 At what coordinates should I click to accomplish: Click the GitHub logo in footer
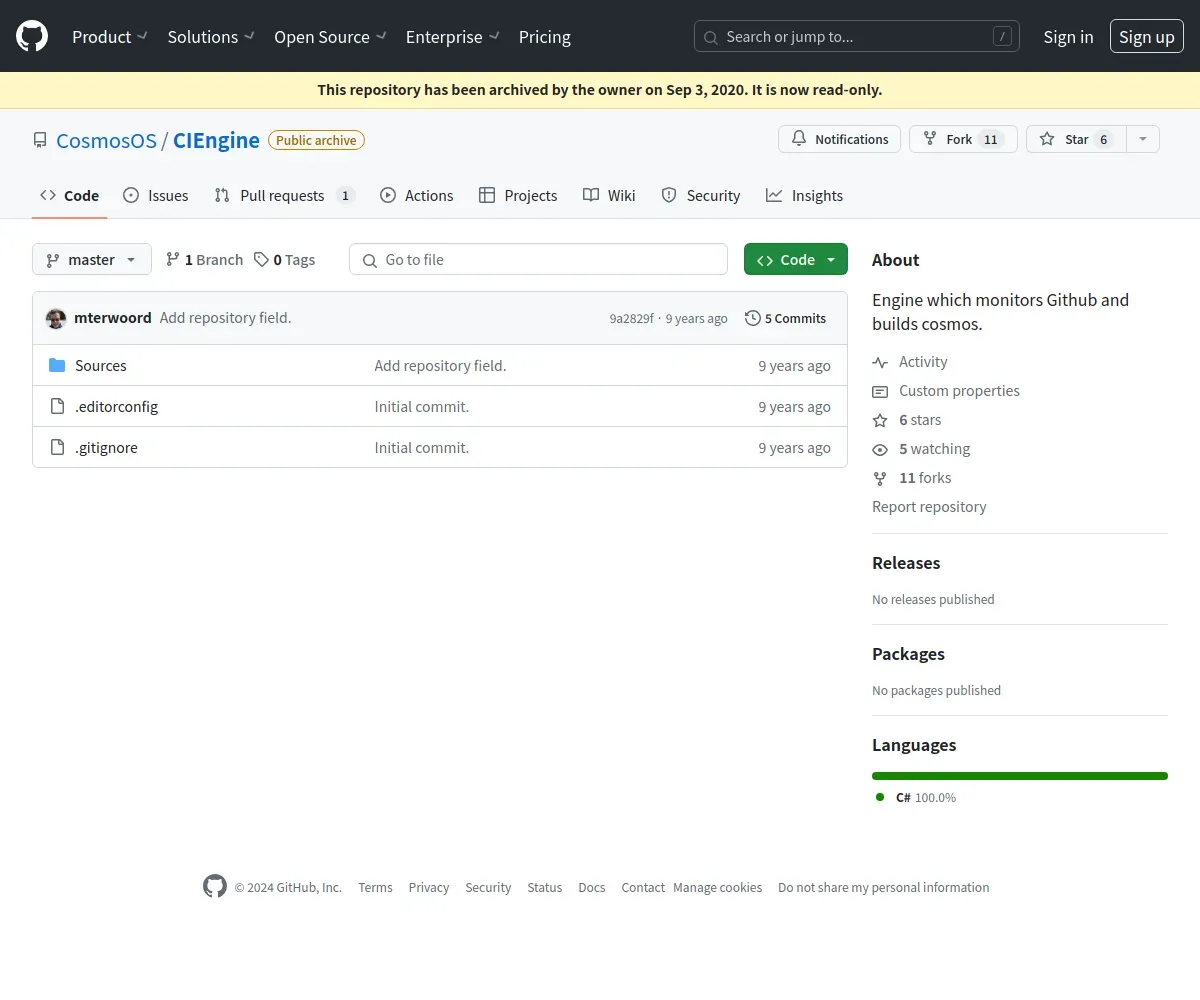(x=215, y=887)
